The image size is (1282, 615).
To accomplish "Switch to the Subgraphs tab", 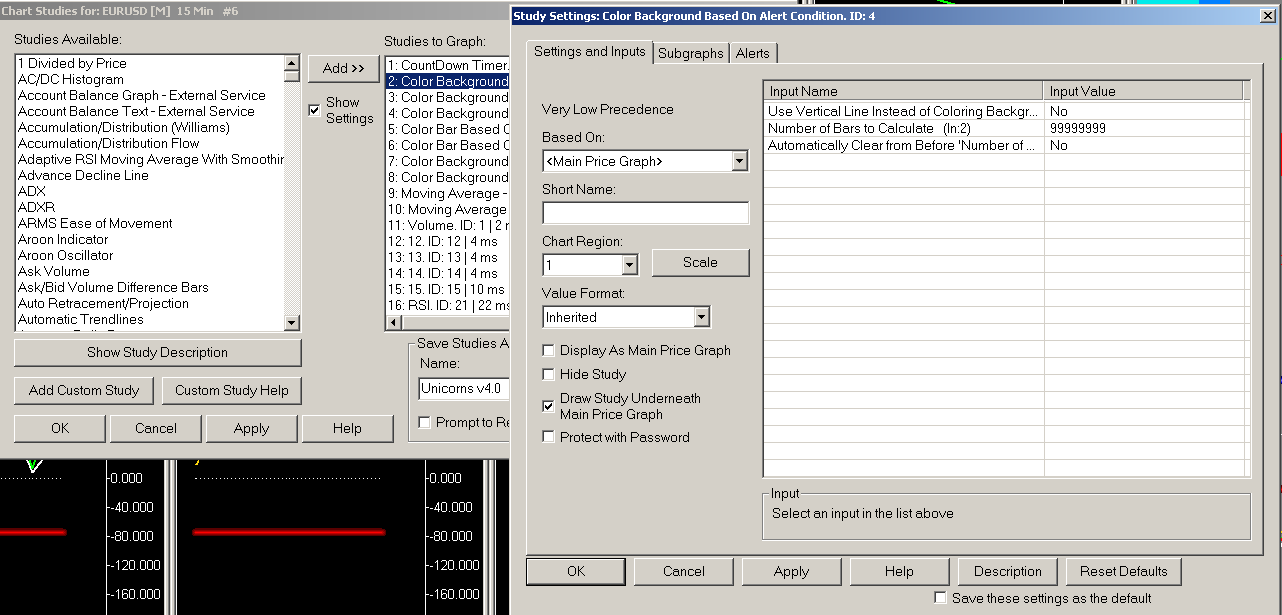I will 690,54.
